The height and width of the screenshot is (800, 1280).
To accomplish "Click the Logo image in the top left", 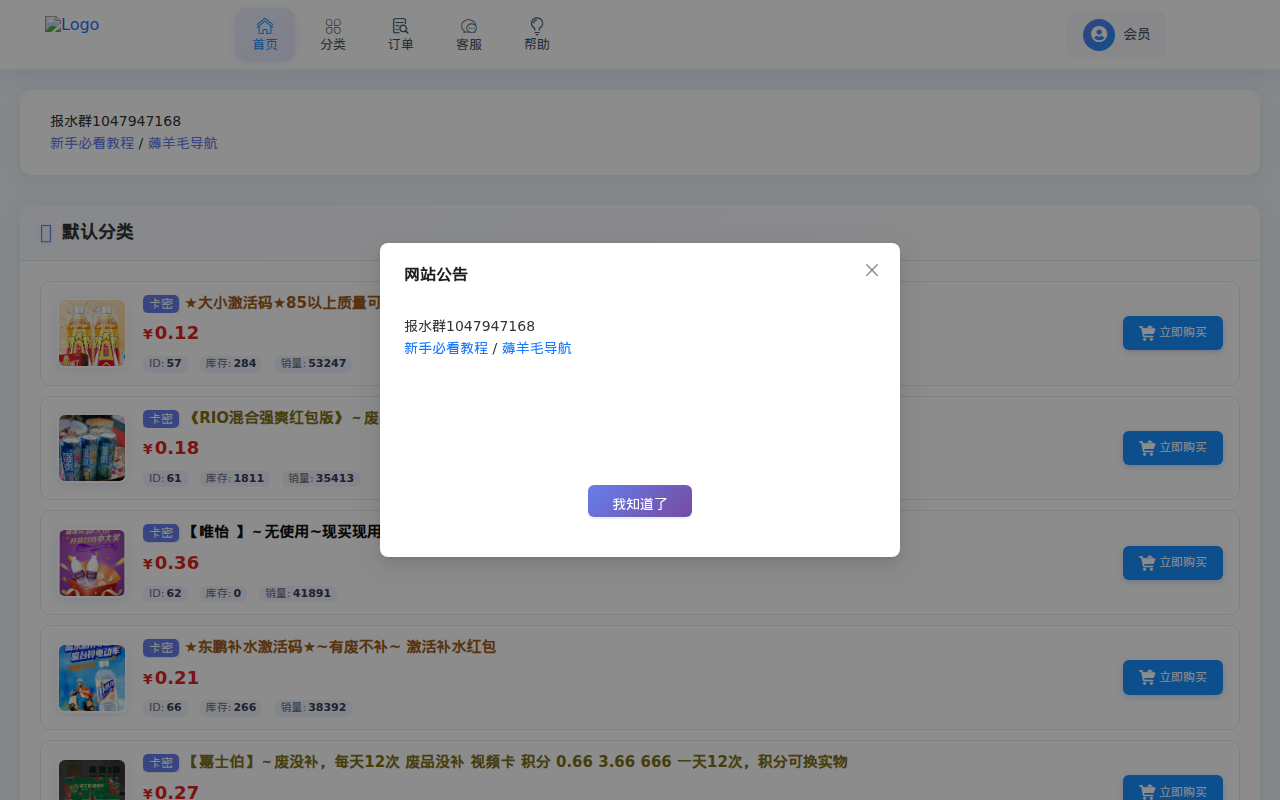I will 71,24.
